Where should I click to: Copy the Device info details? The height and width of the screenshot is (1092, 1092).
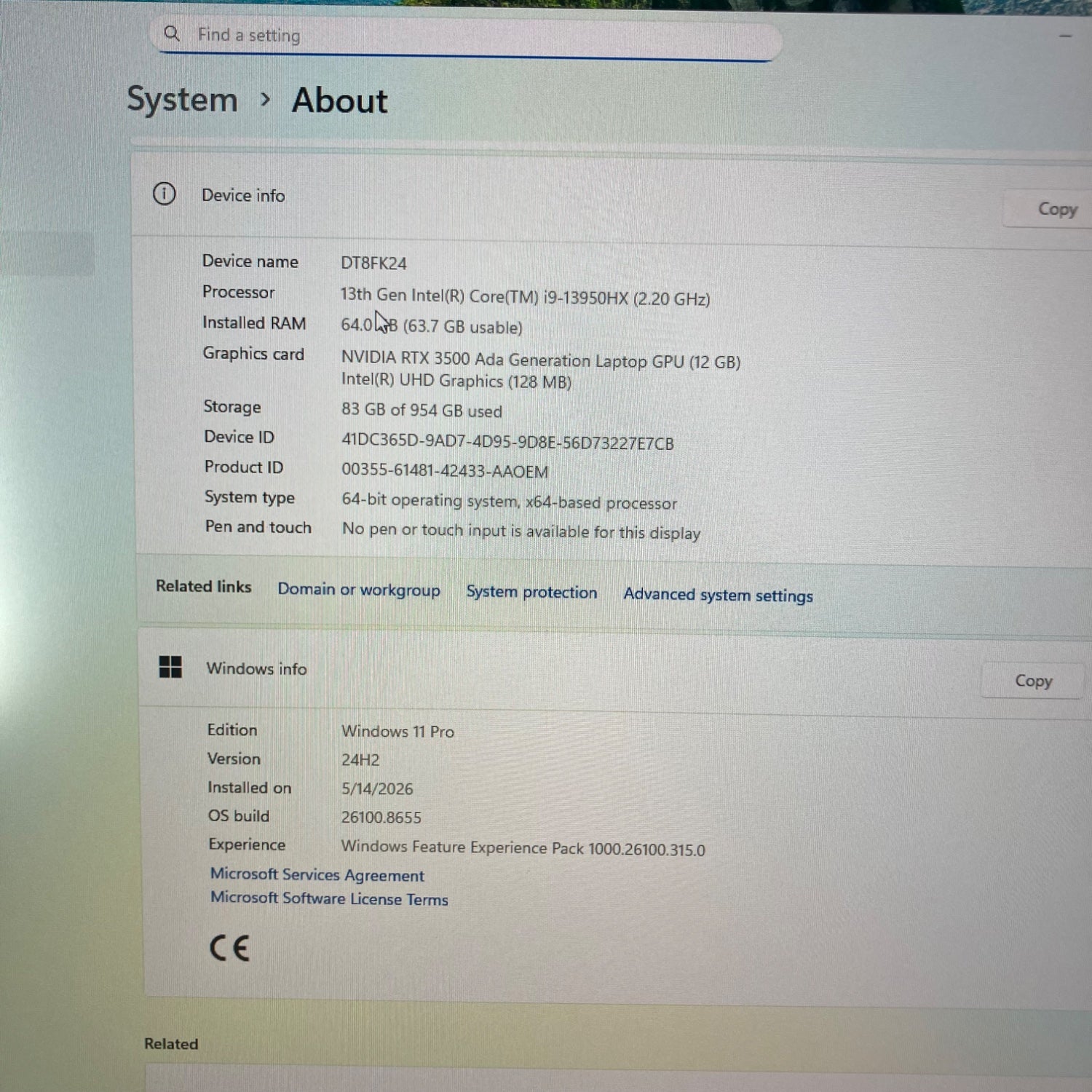[x=1048, y=210]
